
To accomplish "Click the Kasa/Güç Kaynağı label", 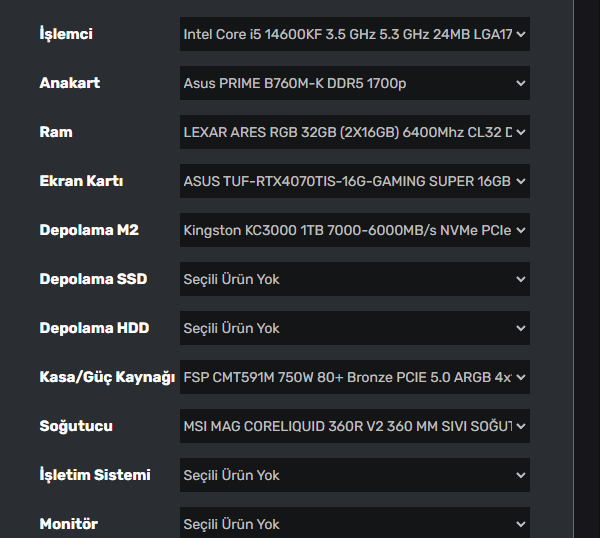I will point(107,377).
